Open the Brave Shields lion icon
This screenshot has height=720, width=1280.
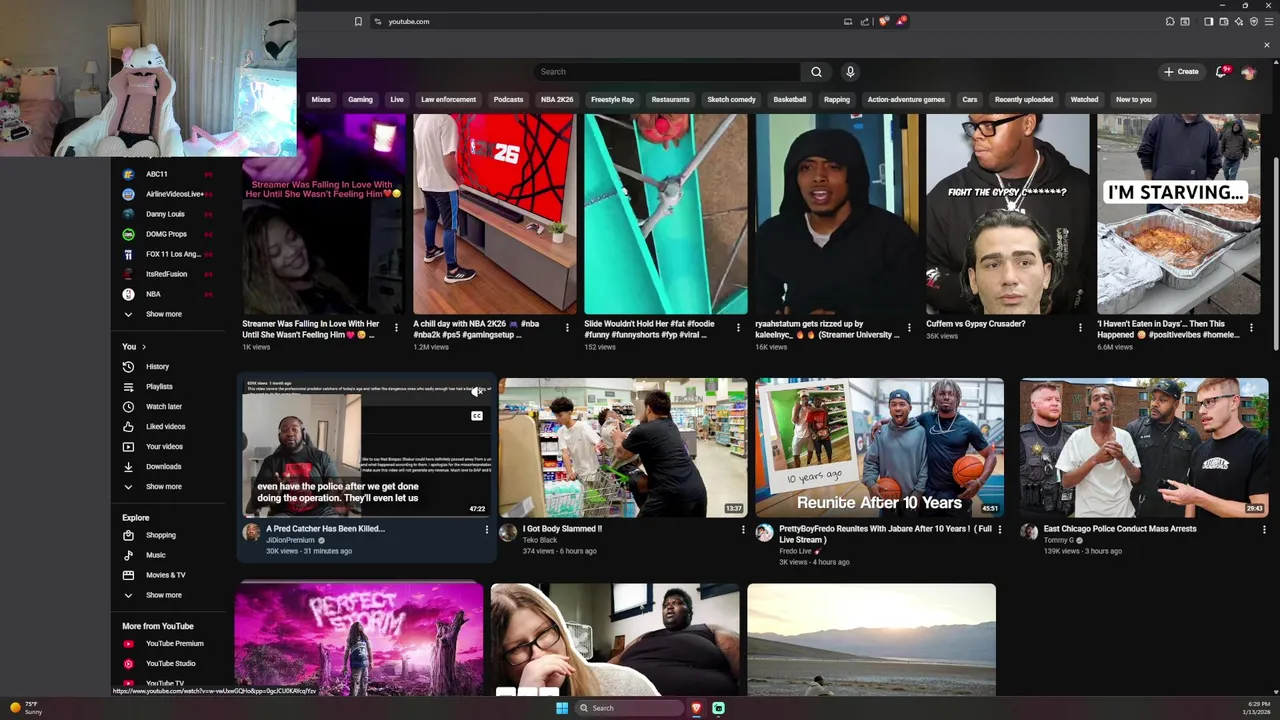click(x=883, y=21)
